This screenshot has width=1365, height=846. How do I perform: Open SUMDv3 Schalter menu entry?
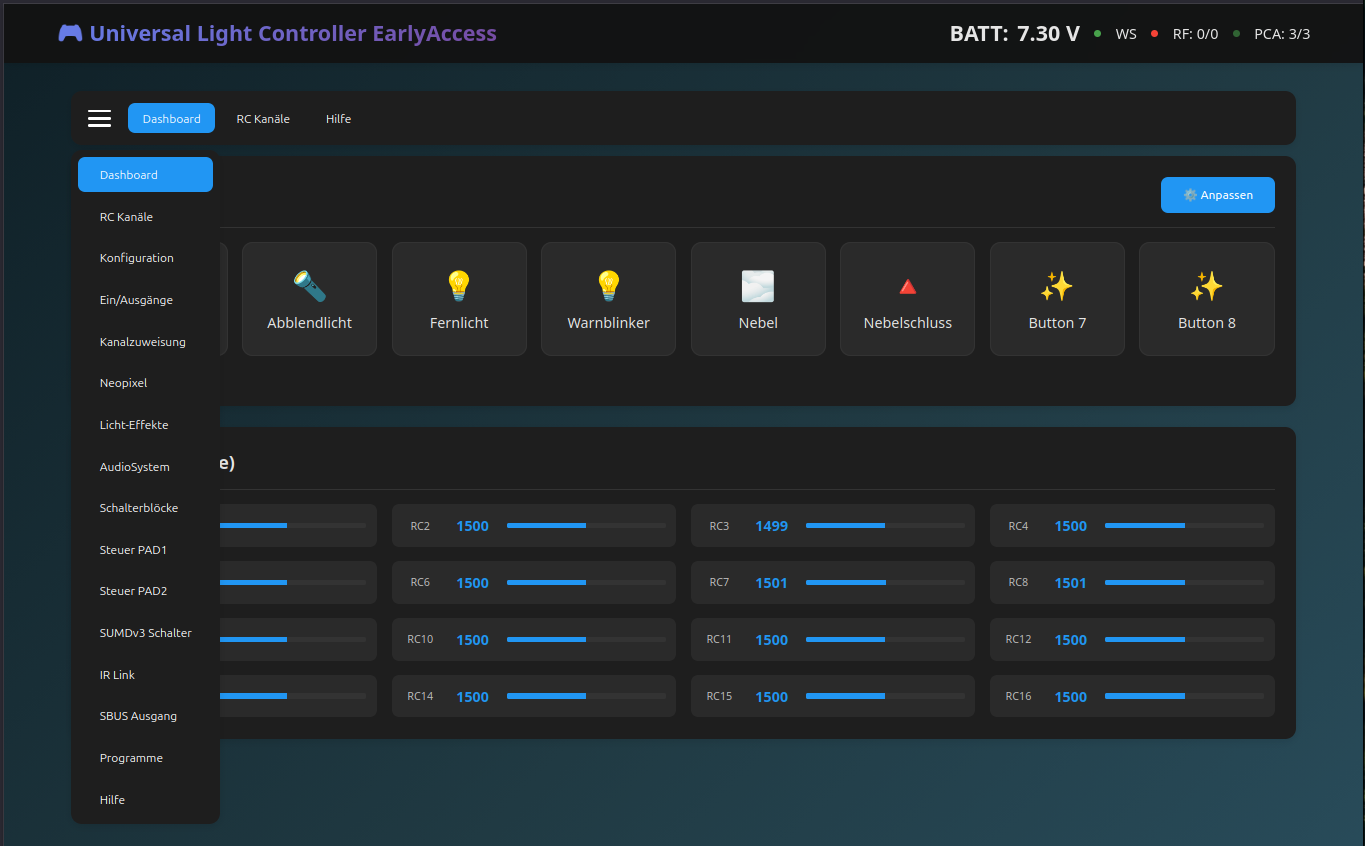click(x=146, y=633)
